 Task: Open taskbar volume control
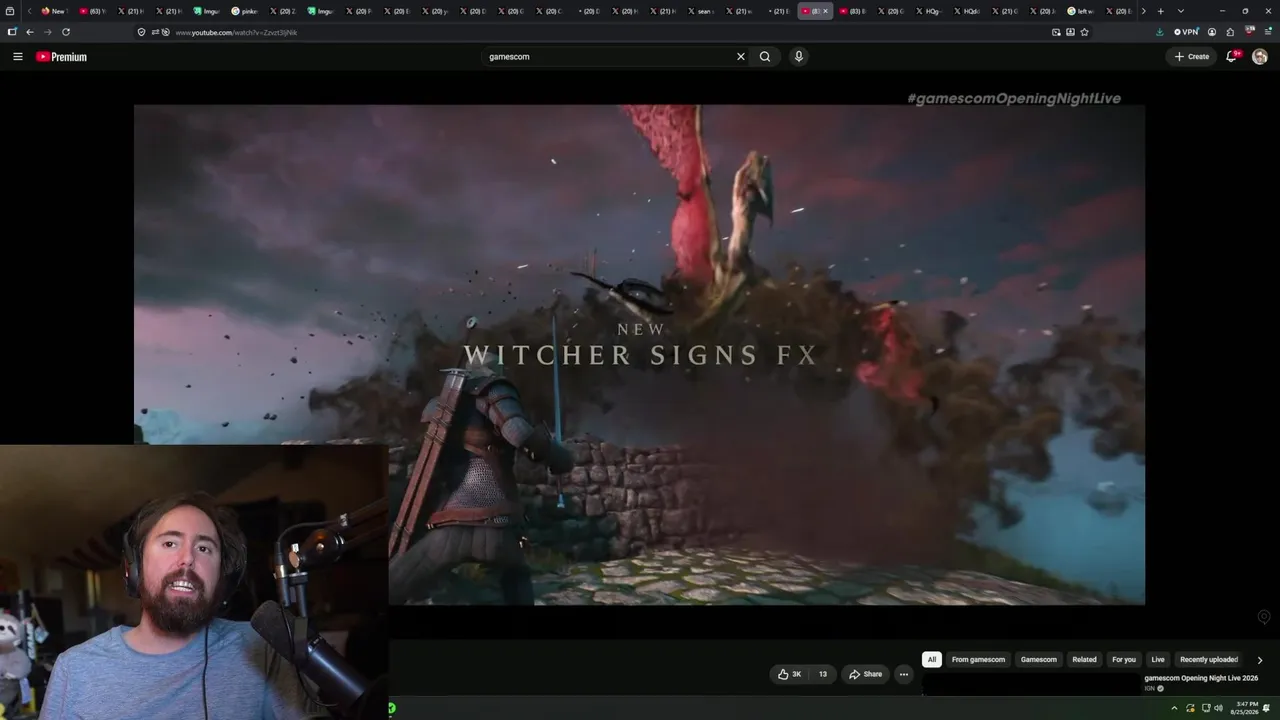[x=1218, y=708]
